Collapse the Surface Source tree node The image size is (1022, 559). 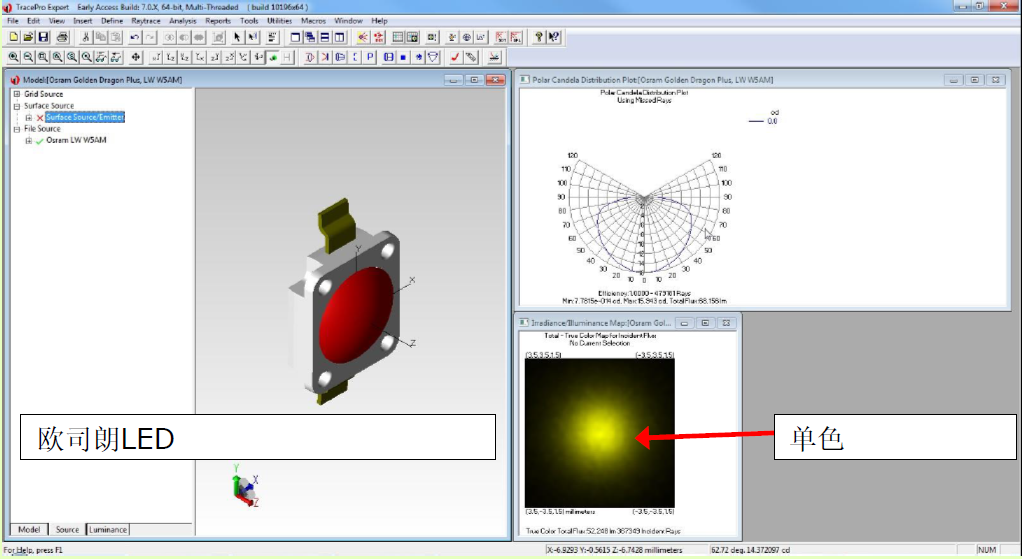tap(17, 106)
